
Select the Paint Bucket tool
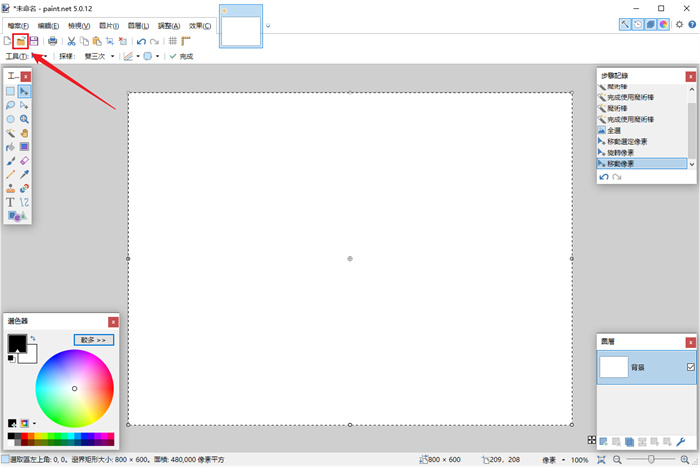(x=11, y=146)
